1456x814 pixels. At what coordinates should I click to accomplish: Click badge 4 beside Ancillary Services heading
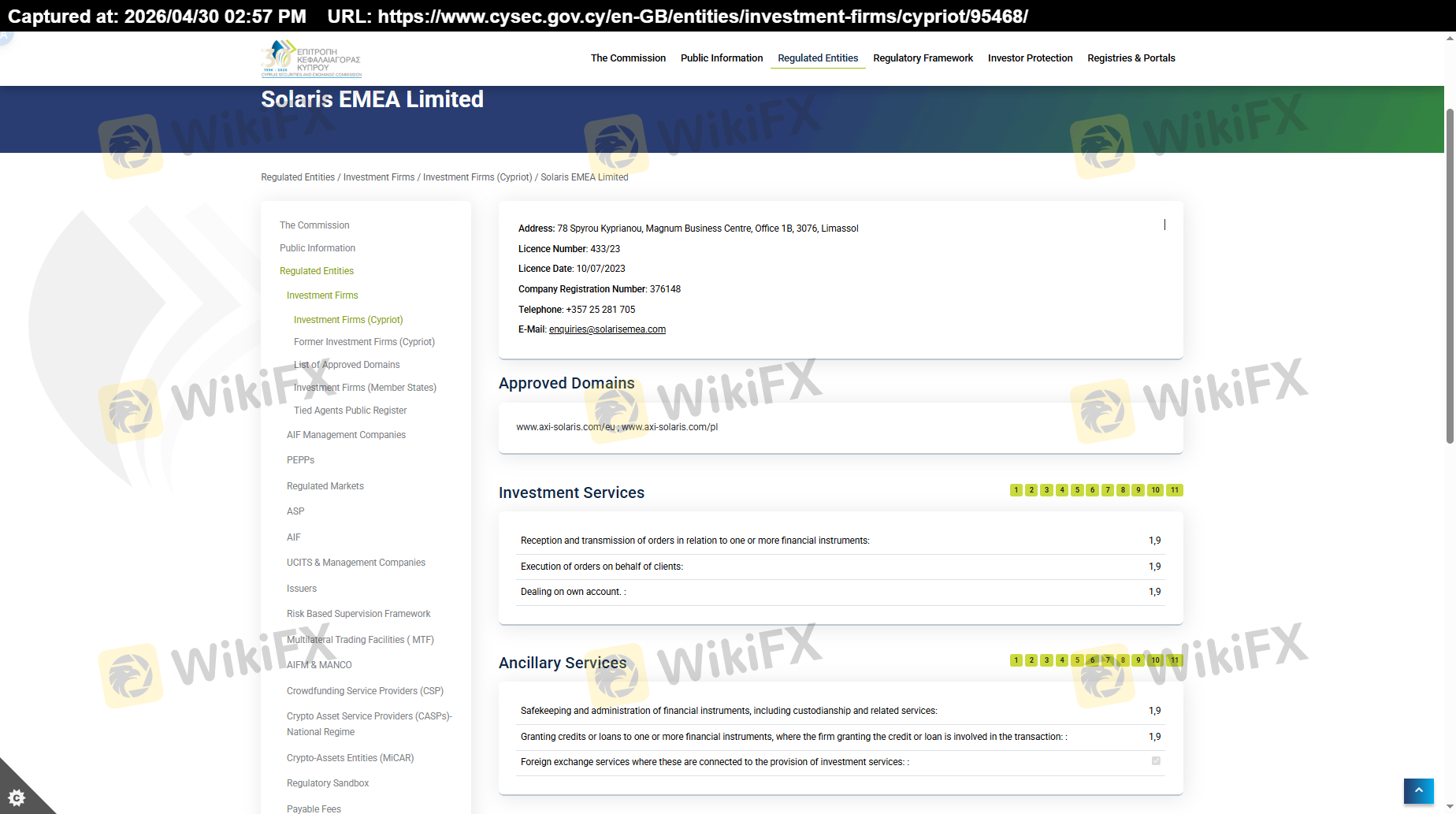click(1062, 660)
